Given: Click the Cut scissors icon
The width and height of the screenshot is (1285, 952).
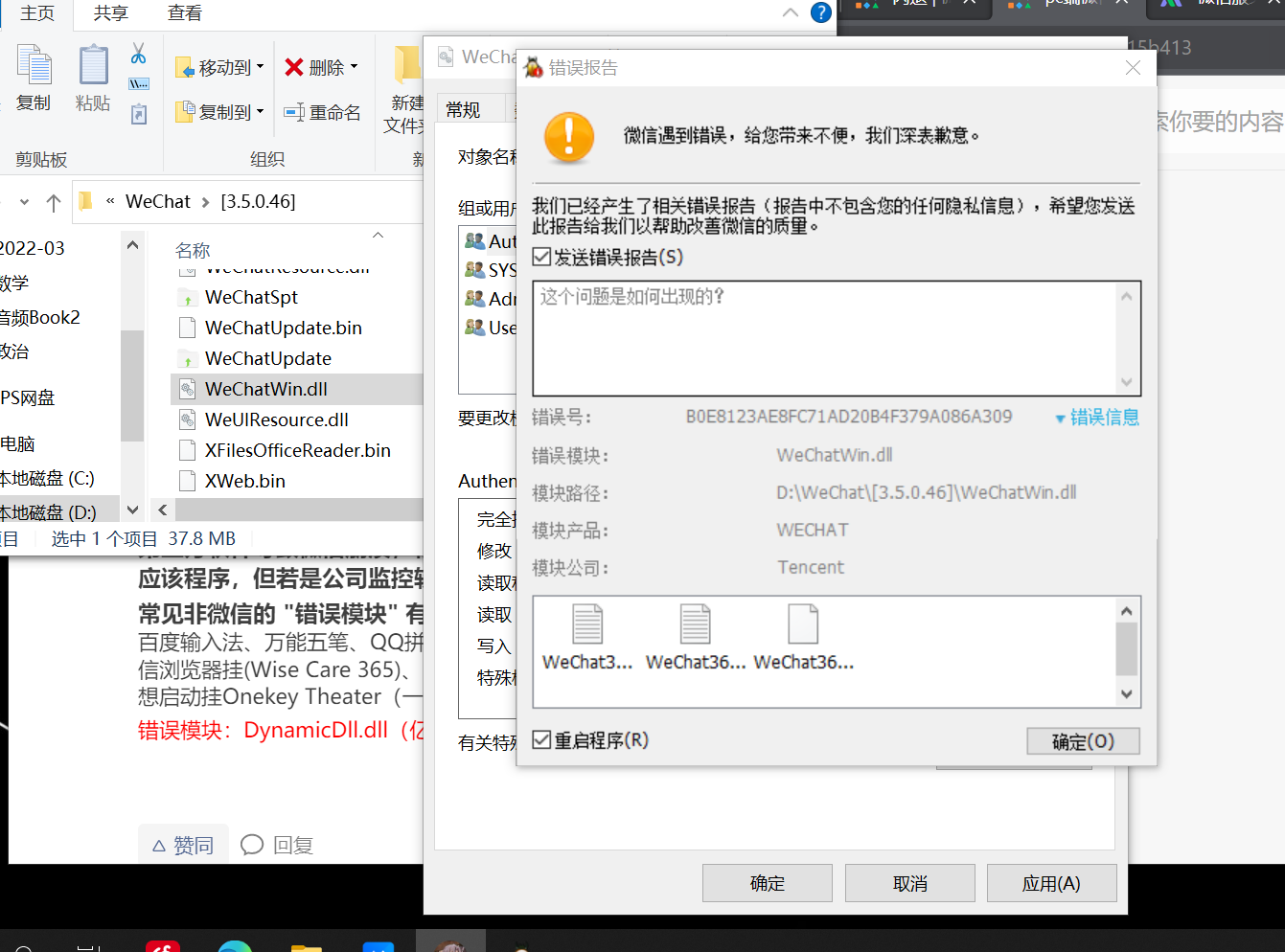Looking at the screenshot, I should 139,53.
